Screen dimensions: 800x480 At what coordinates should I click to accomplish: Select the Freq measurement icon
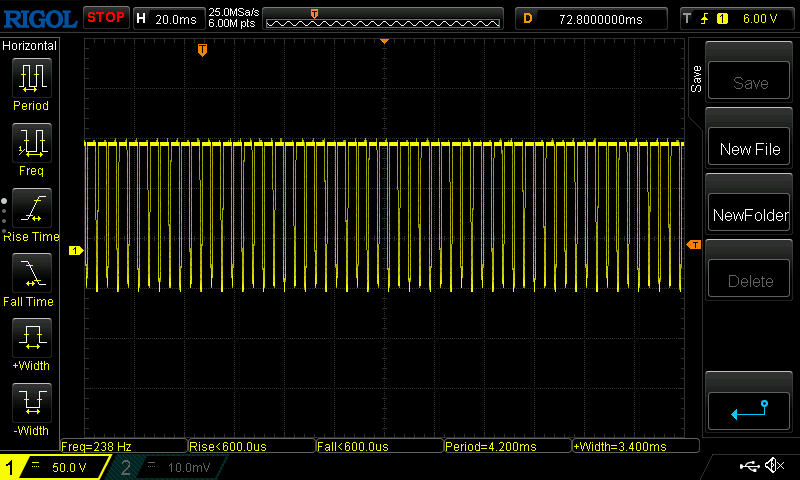coord(32,142)
